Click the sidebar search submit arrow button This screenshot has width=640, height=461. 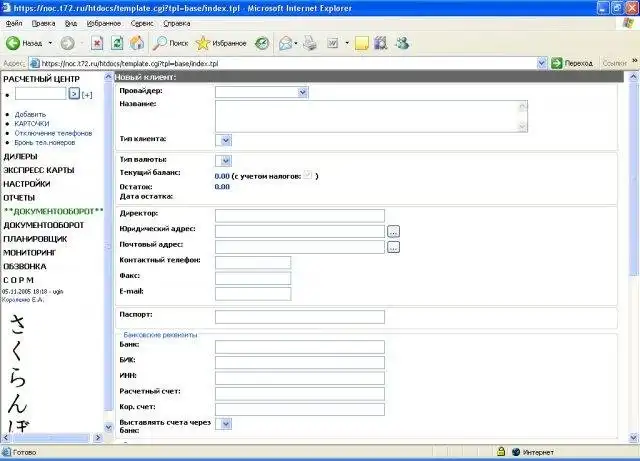(74, 94)
